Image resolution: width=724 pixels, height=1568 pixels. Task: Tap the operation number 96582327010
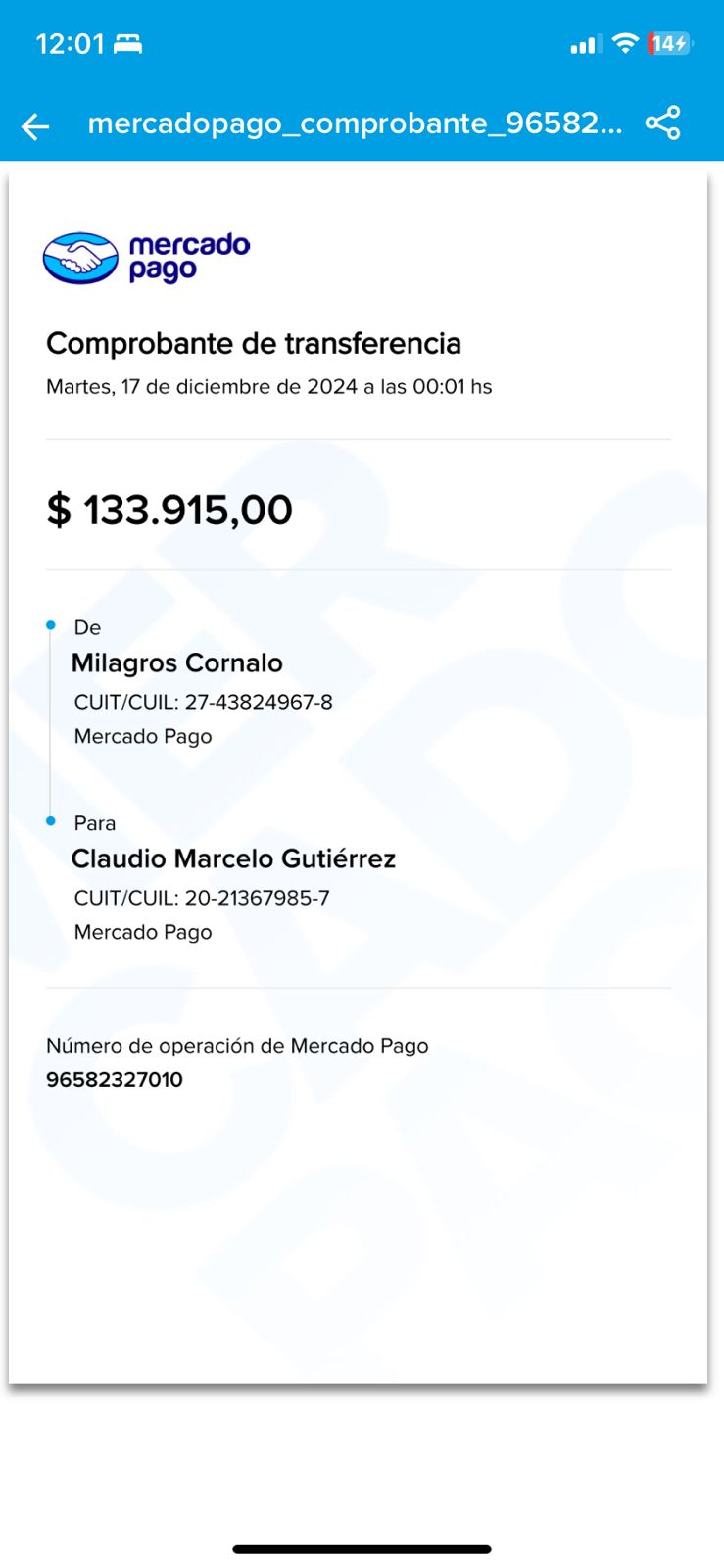coord(115,1080)
